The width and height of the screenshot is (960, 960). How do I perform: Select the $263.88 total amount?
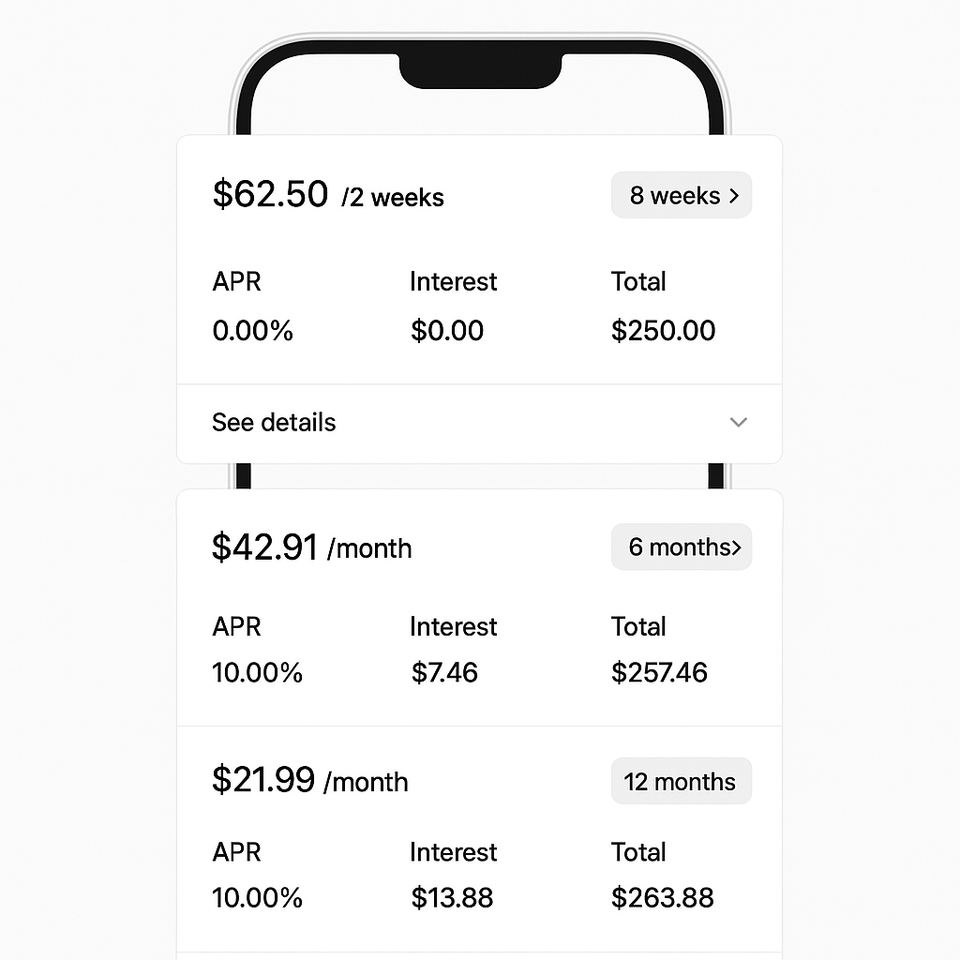click(x=662, y=897)
